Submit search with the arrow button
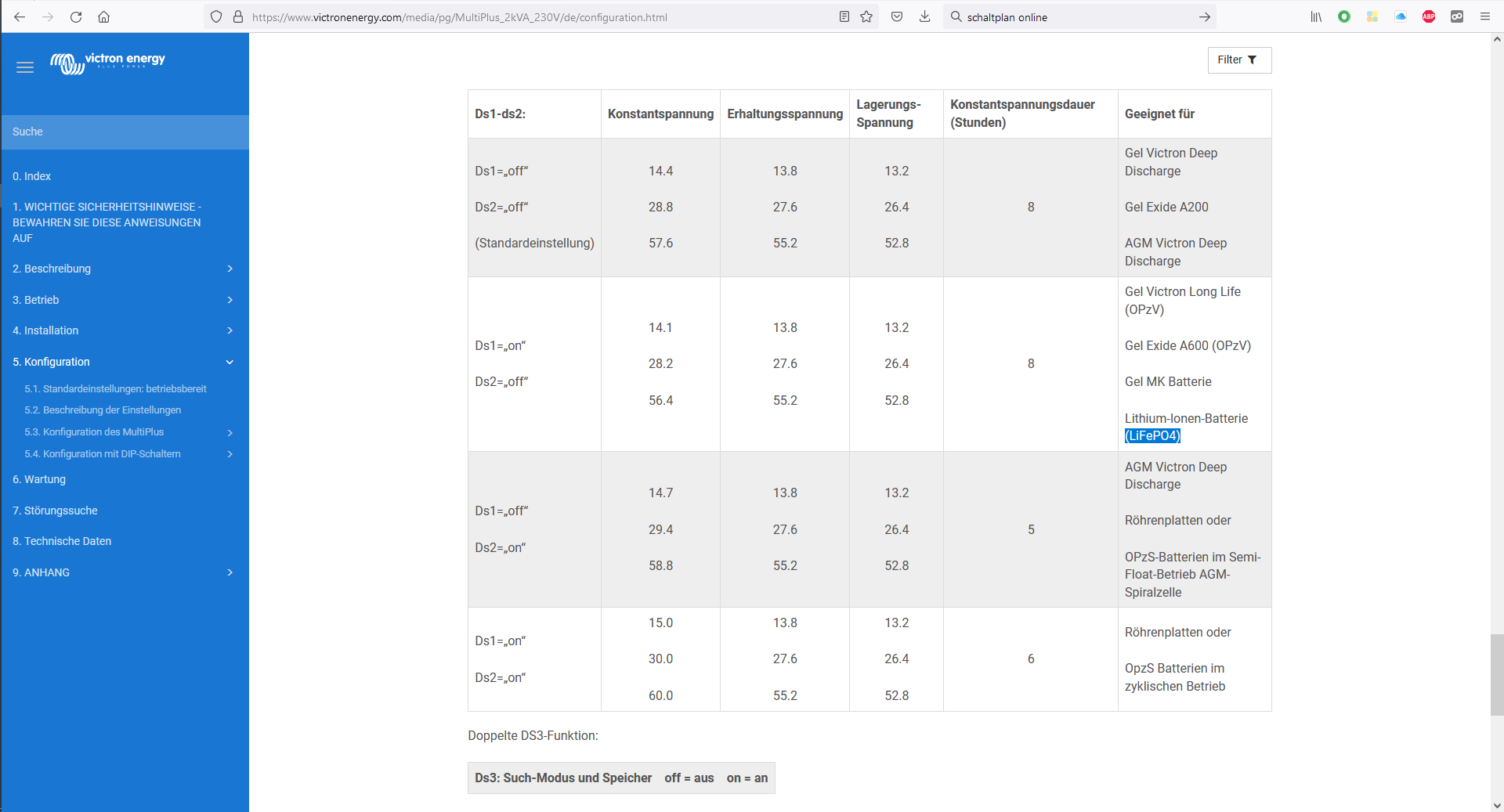The height and width of the screenshot is (812, 1504). click(1204, 16)
